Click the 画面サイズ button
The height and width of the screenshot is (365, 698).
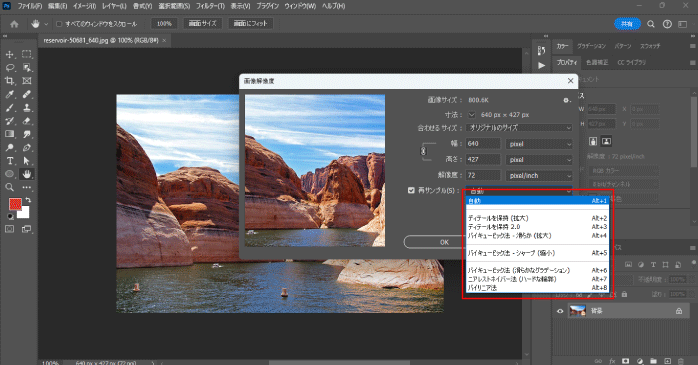click(203, 24)
